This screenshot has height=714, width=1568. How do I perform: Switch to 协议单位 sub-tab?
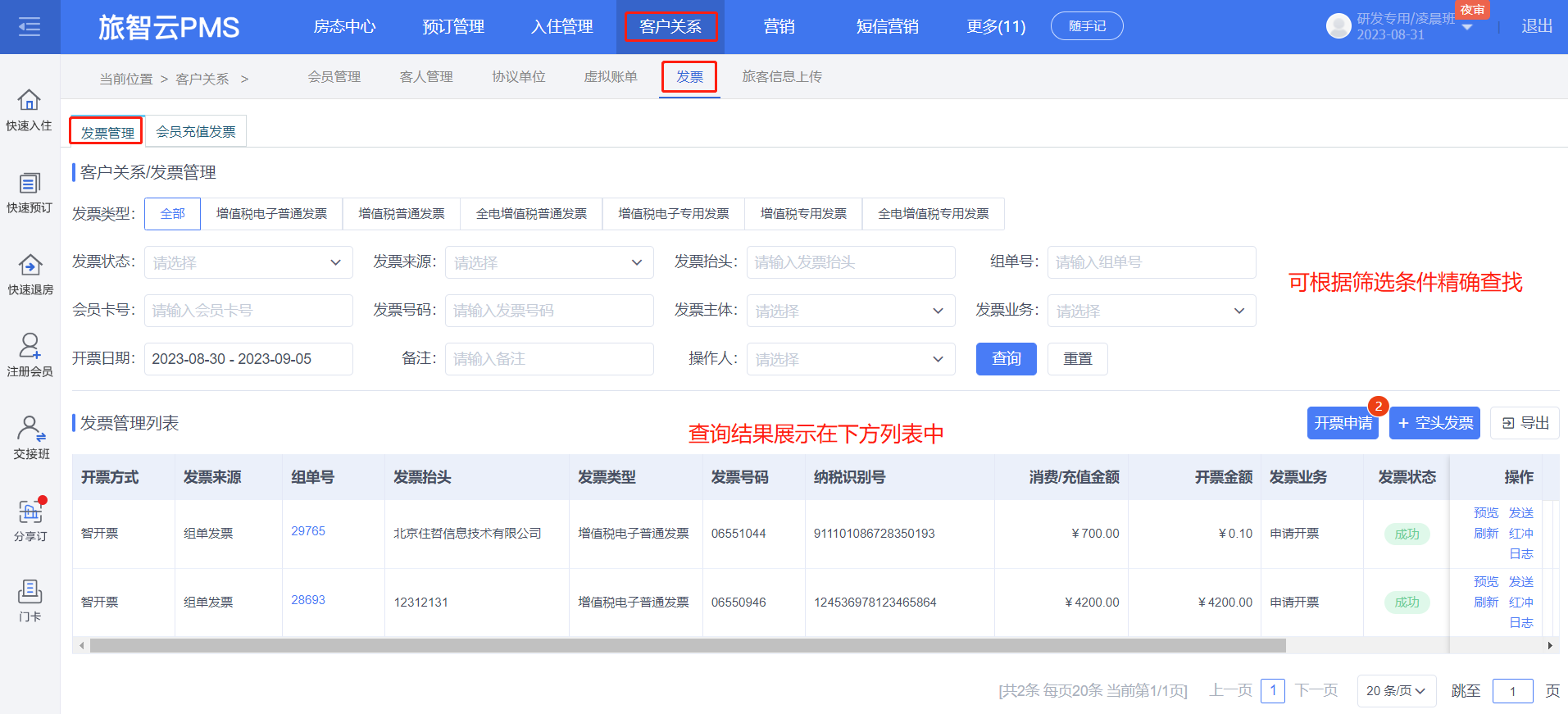pos(519,77)
